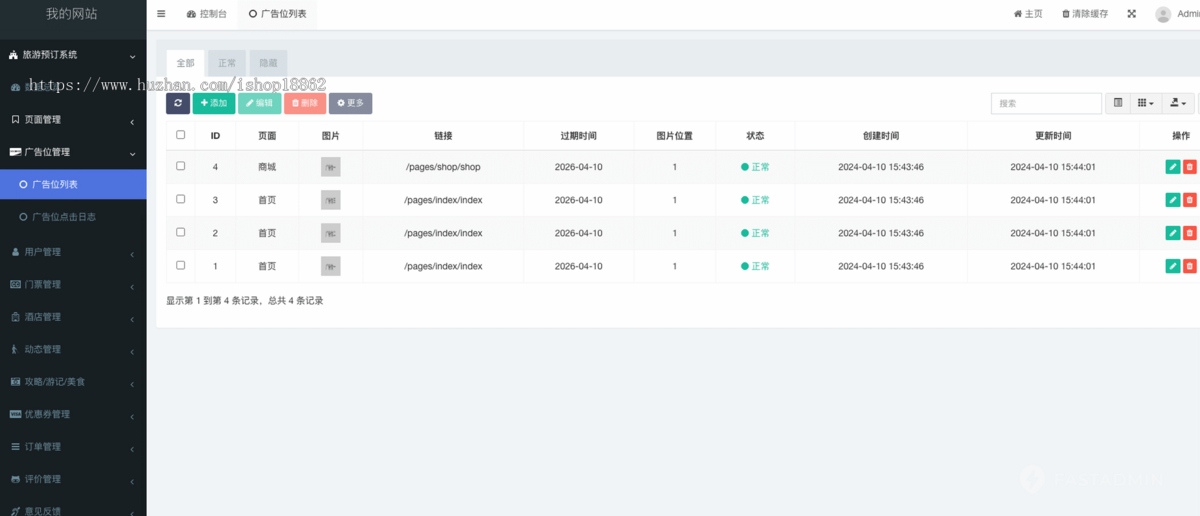This screenshot has width=1200, height=516.
Task: Click the clear cache trash link
Action: (1084, 14)
